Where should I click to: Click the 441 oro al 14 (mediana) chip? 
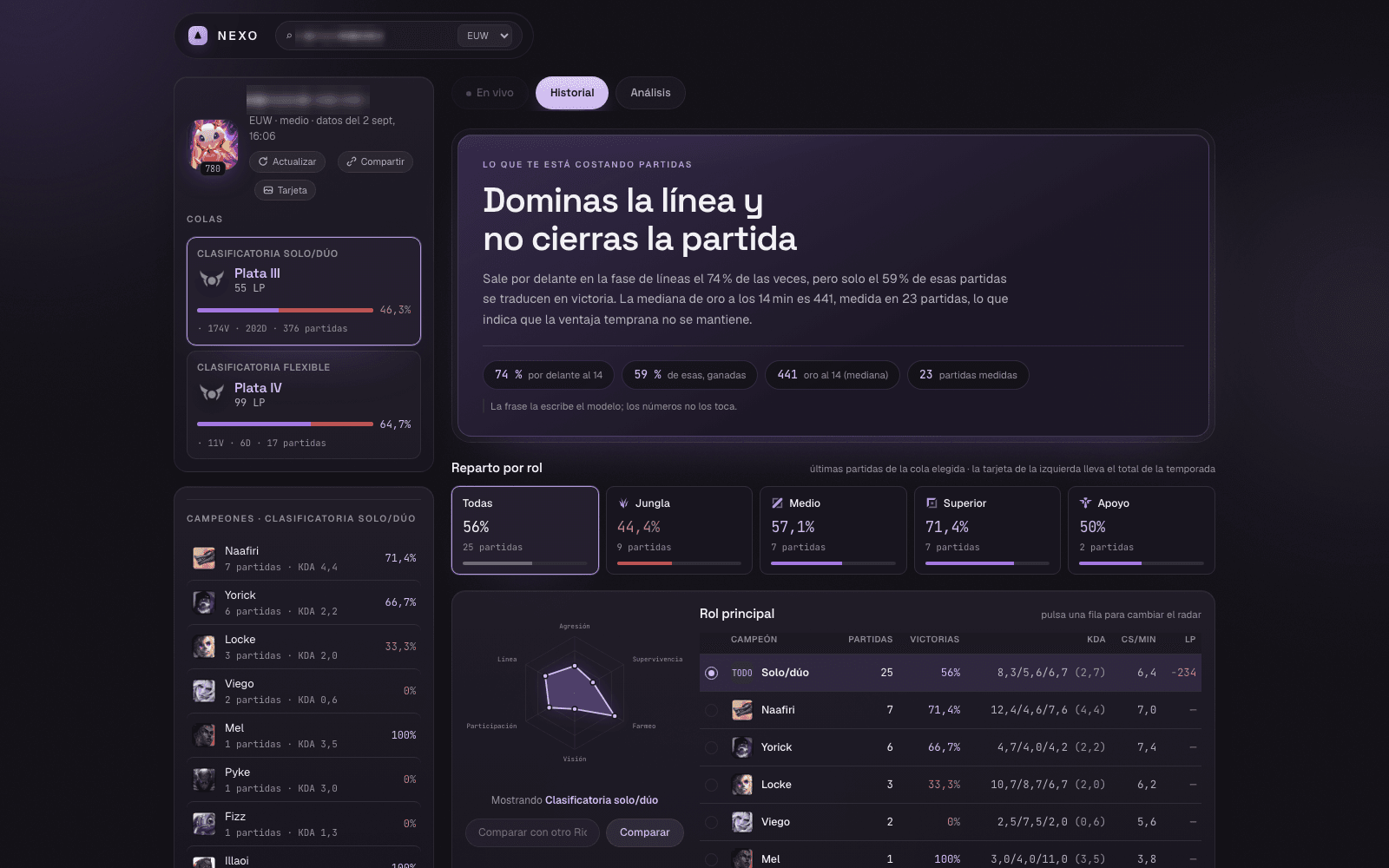pos(833,375)
